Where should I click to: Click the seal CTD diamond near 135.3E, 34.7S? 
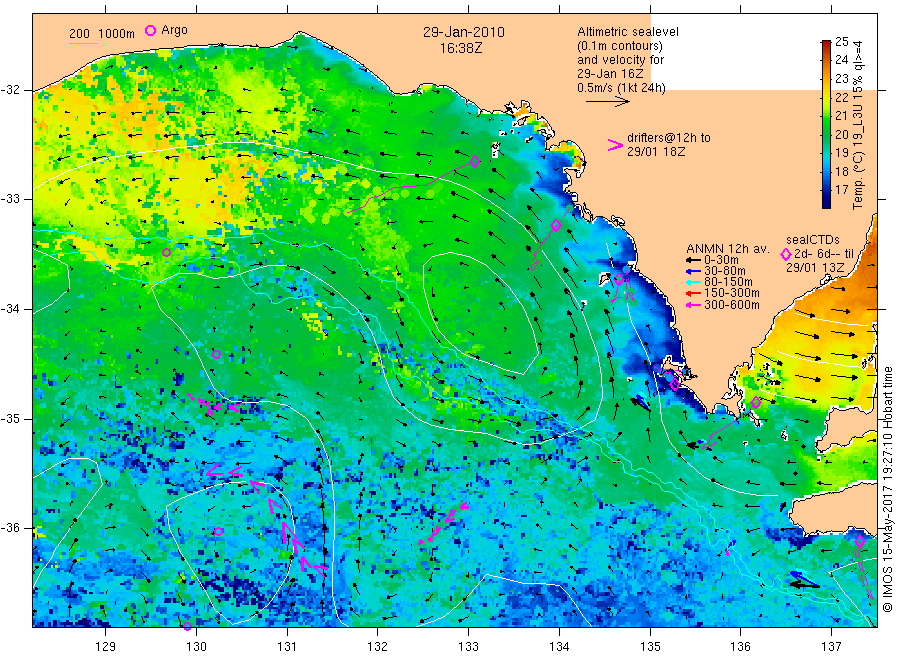click(676, 384)
